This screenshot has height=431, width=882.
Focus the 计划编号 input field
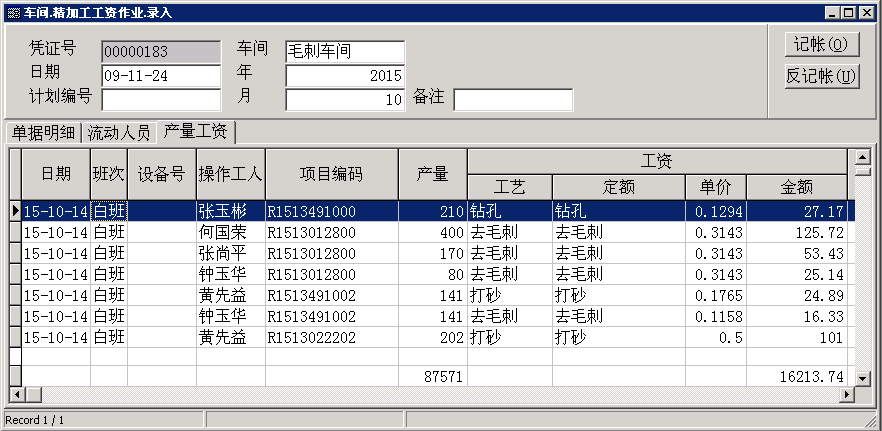coord(160,99)
